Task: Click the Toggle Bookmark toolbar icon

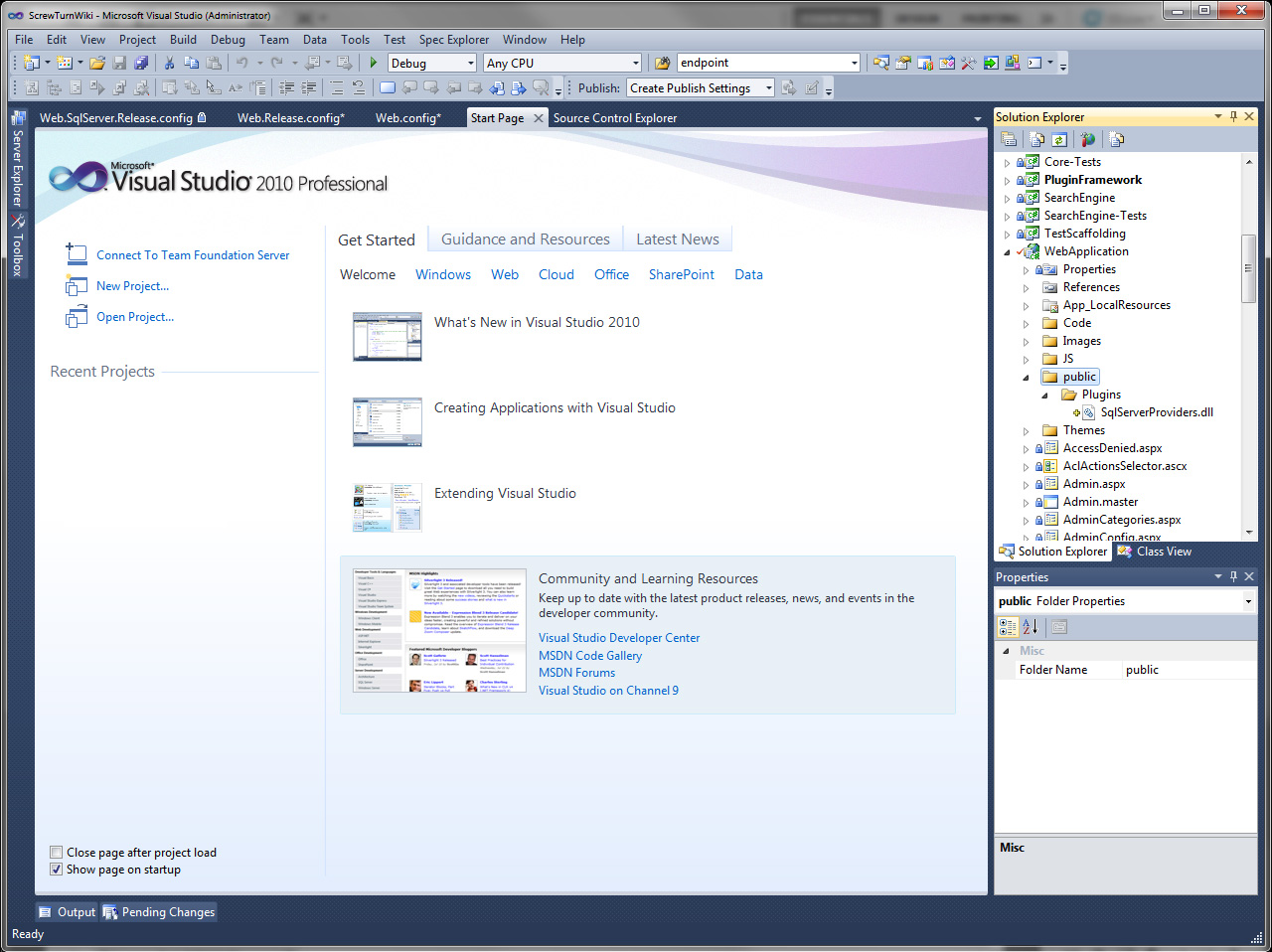Action: [x=388, y=88]
